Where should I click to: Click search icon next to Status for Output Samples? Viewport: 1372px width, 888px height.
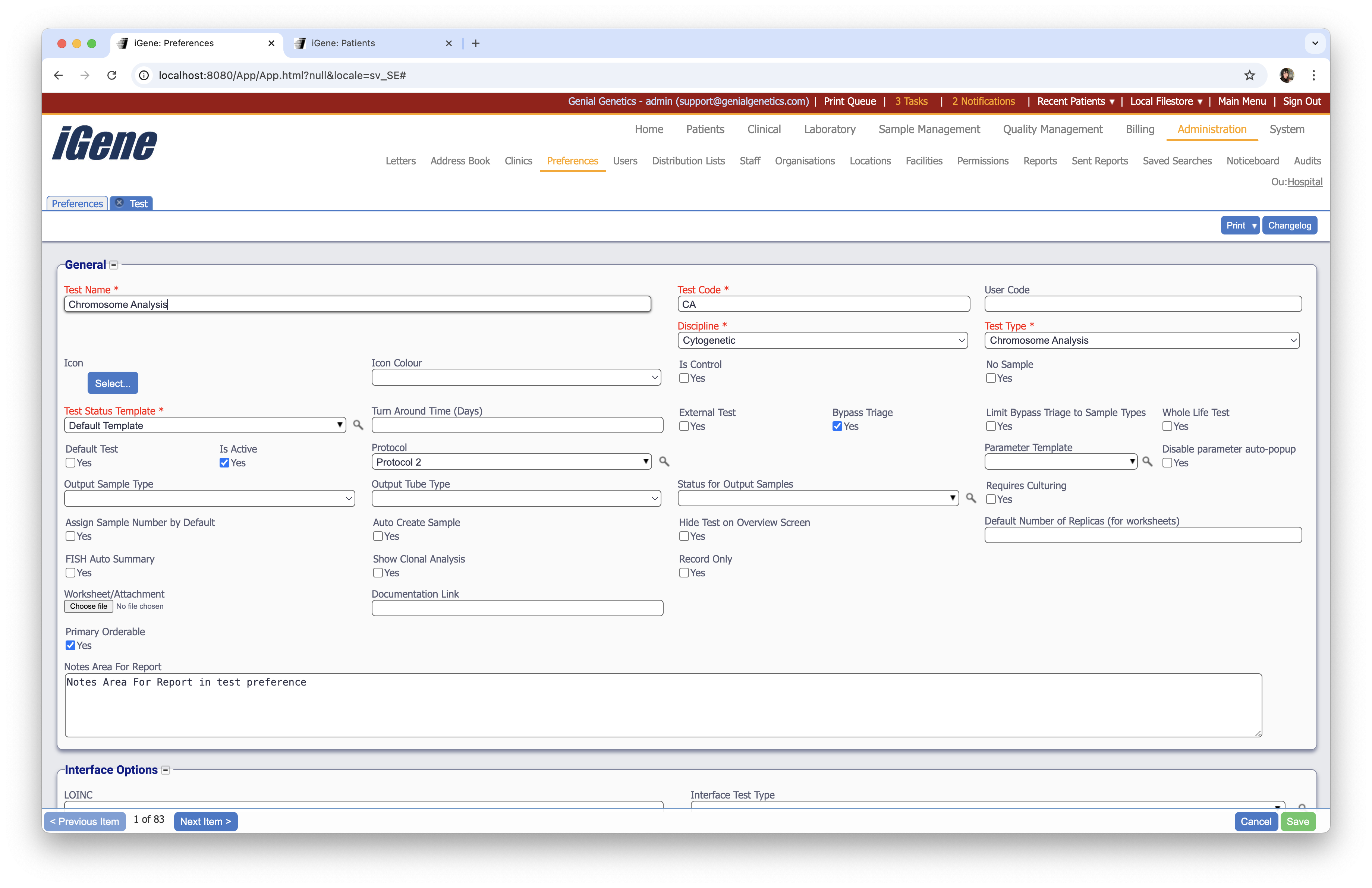[971, 498]
